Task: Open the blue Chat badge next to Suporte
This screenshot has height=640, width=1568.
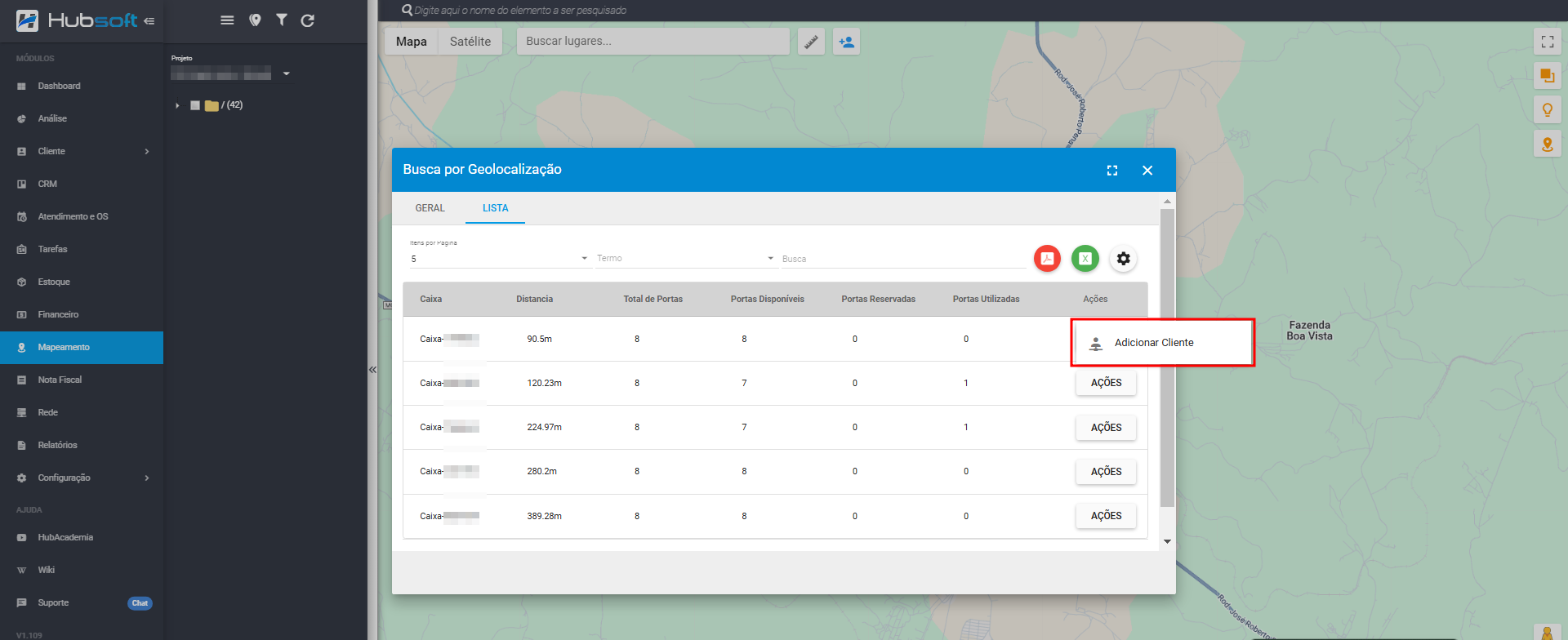Action: click(x=140, y=603)
